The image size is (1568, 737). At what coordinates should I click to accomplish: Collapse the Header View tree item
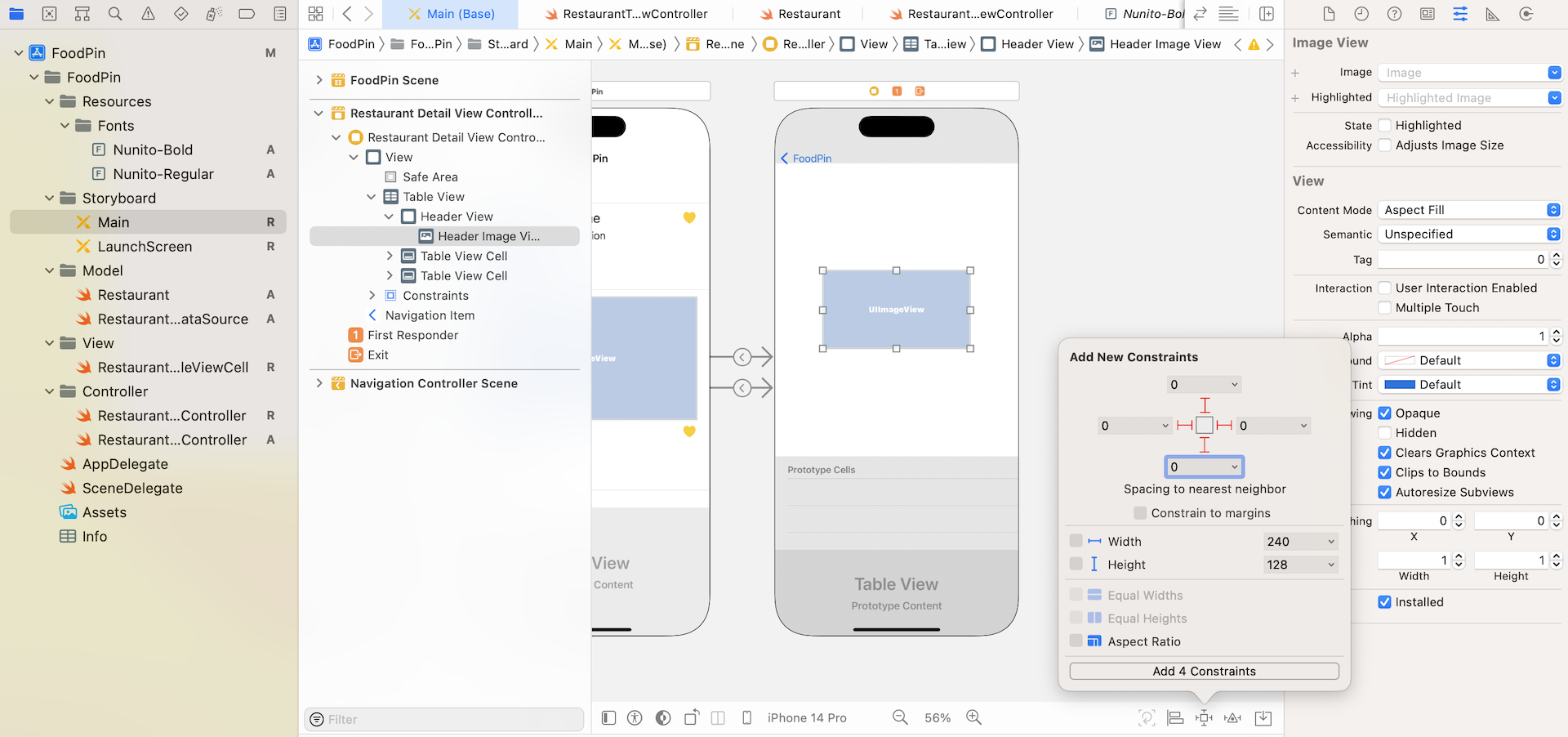click(x=390, y=216)
